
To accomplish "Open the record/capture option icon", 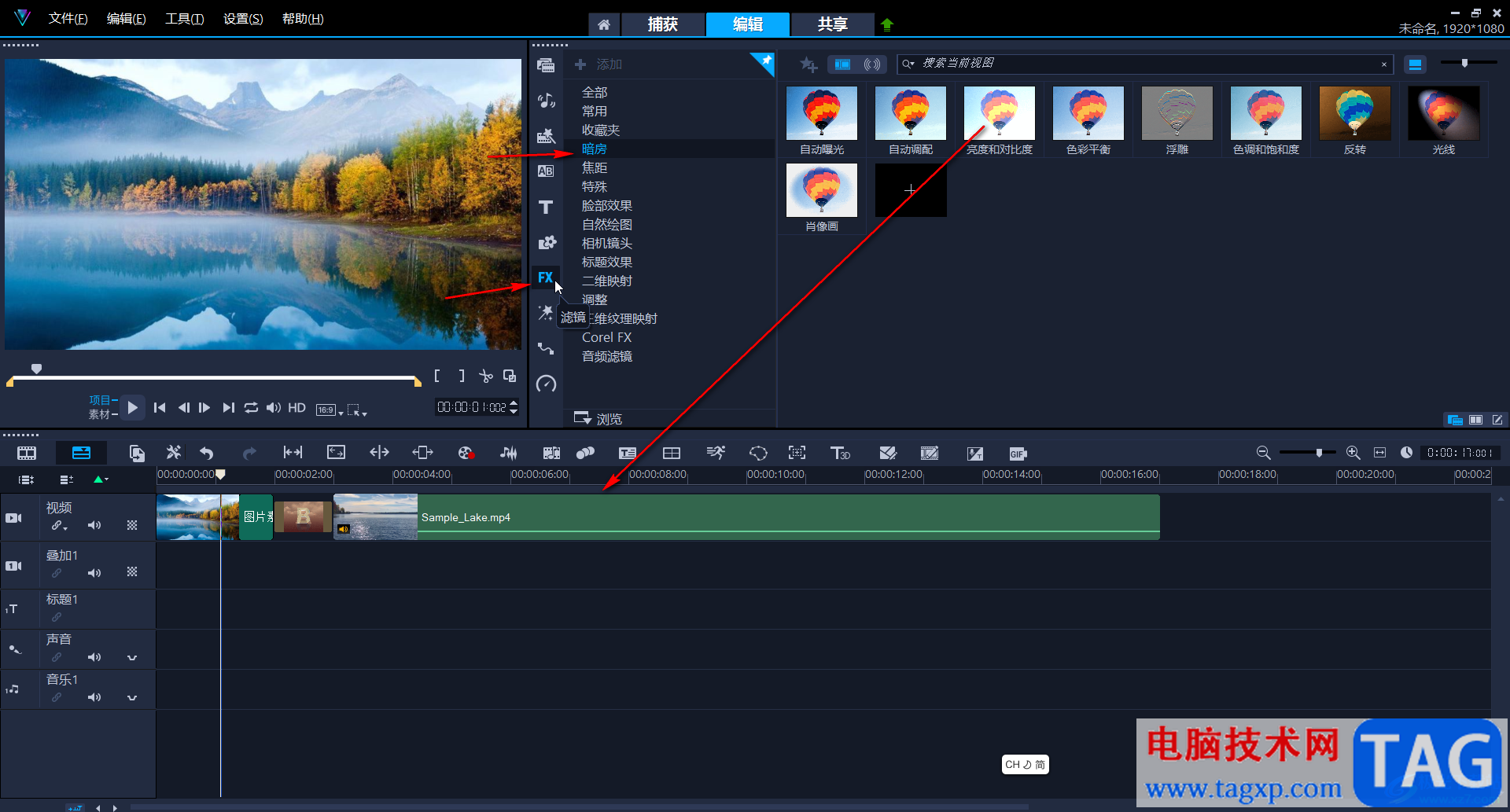I will 466,453.
